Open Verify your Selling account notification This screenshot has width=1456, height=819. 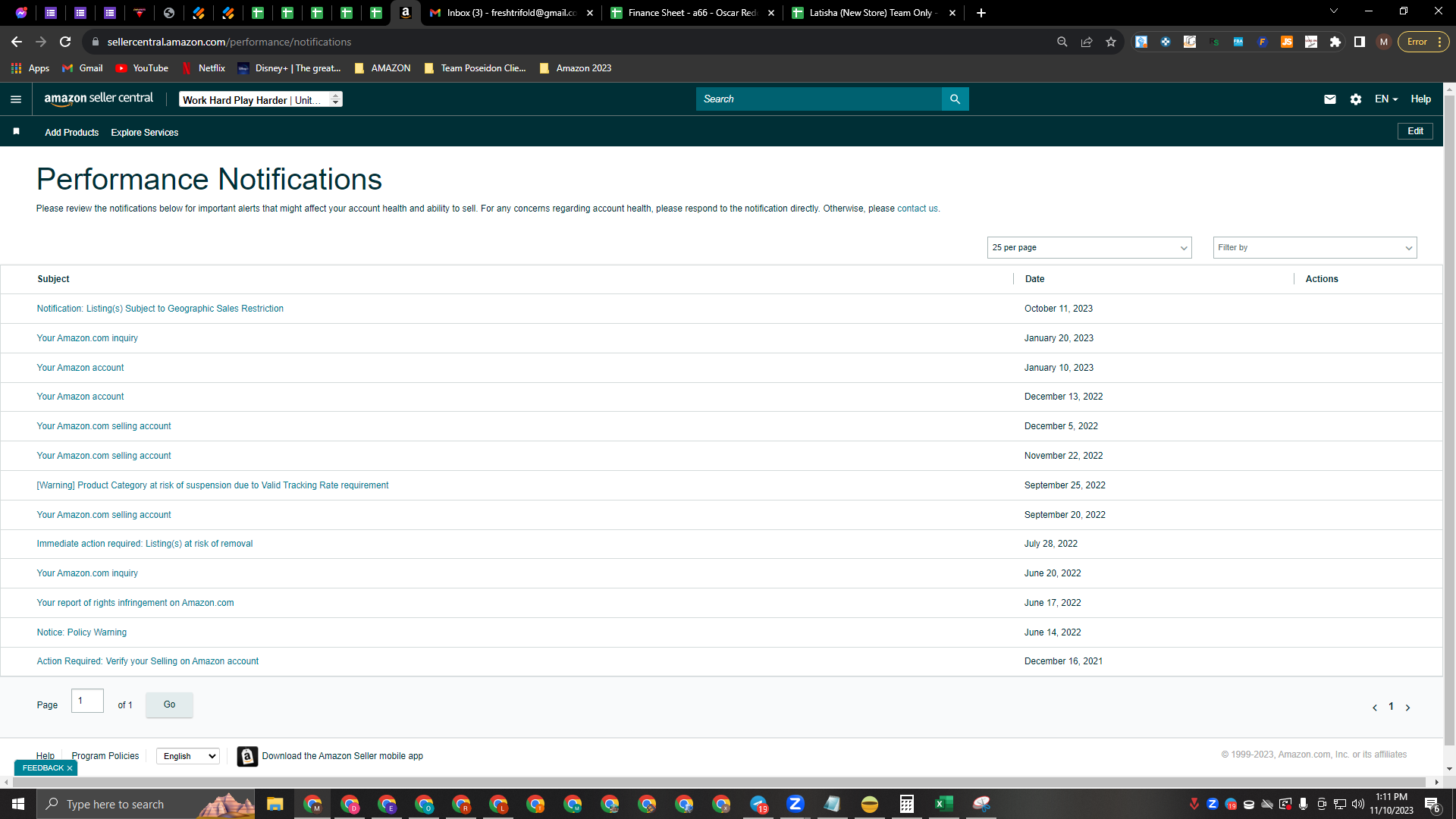point(148,661)
